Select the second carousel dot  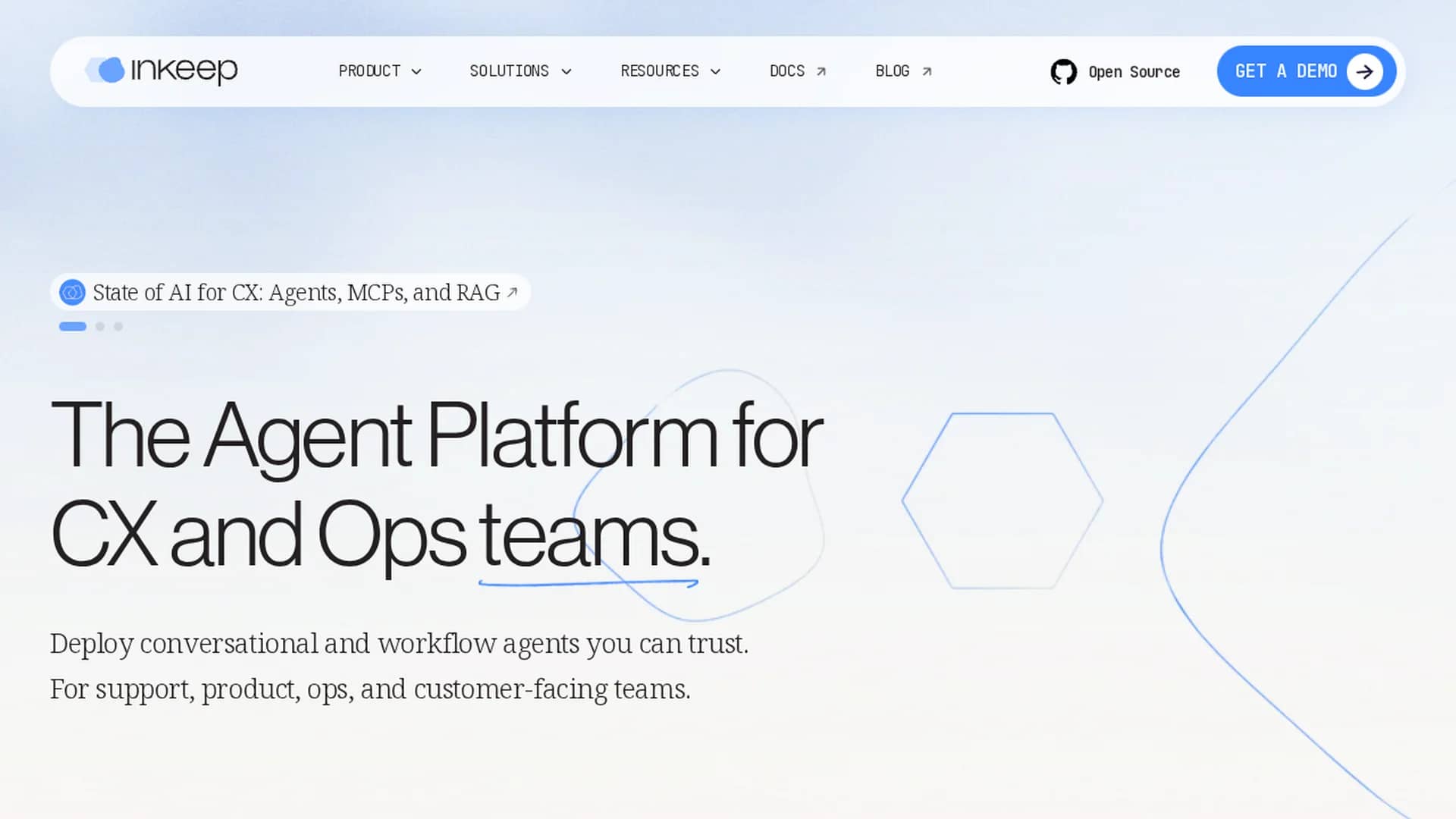(100, 326)
